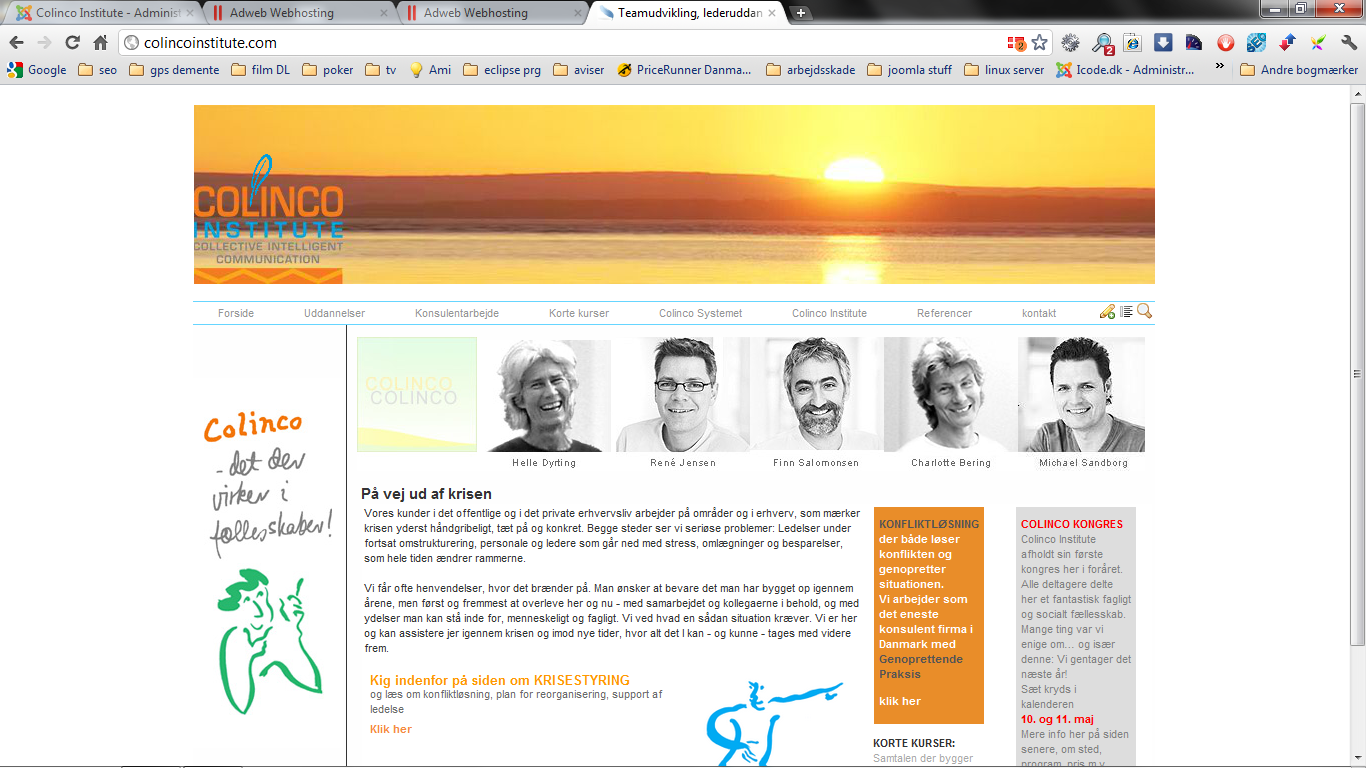Open the PriceRunner Danmark bookmark
The width and height of the screenshot is (1366, 768).
[684, 70]
